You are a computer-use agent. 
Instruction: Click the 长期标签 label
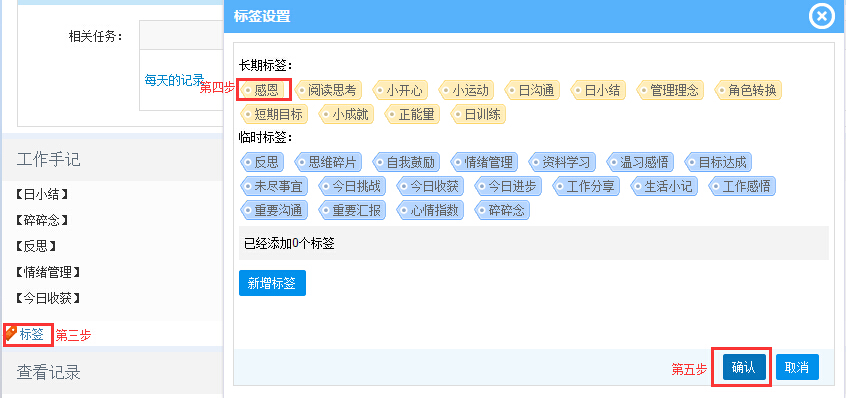265,65
